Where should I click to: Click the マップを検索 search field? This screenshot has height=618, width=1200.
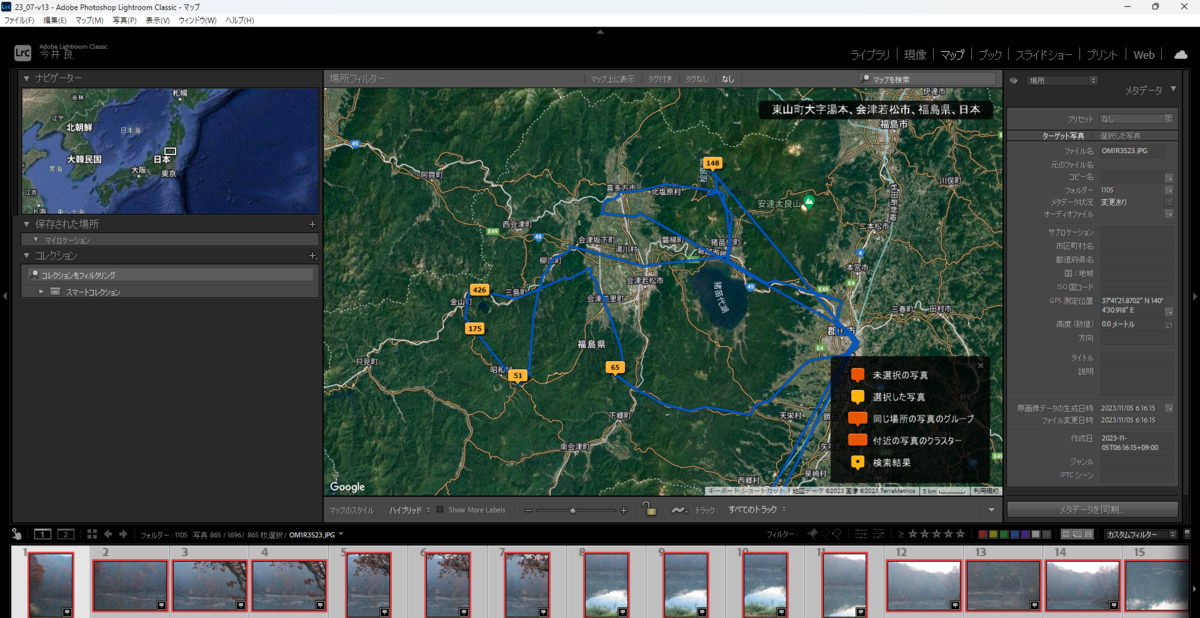click(928, 79)
